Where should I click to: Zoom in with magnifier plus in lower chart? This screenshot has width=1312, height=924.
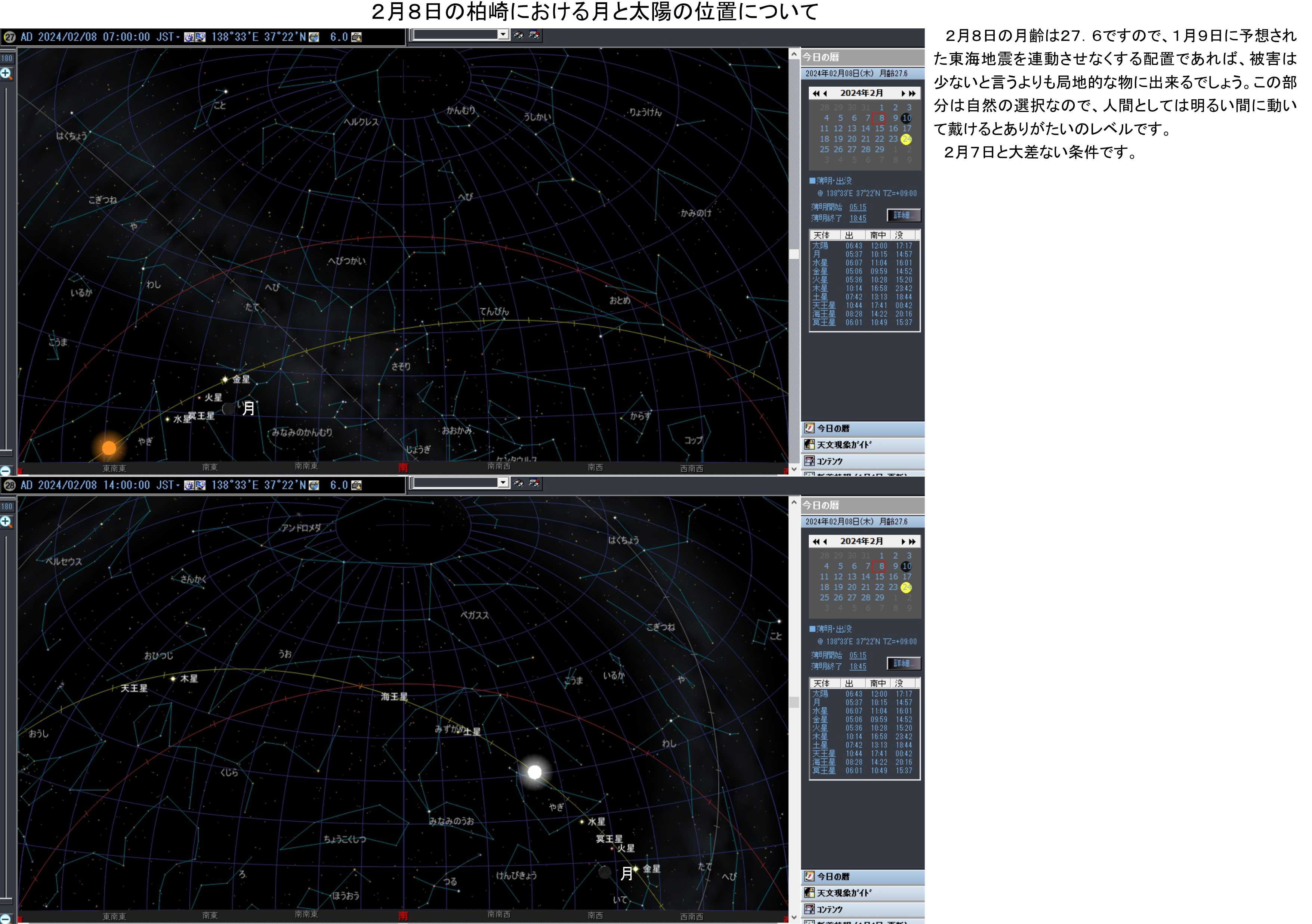6,522
